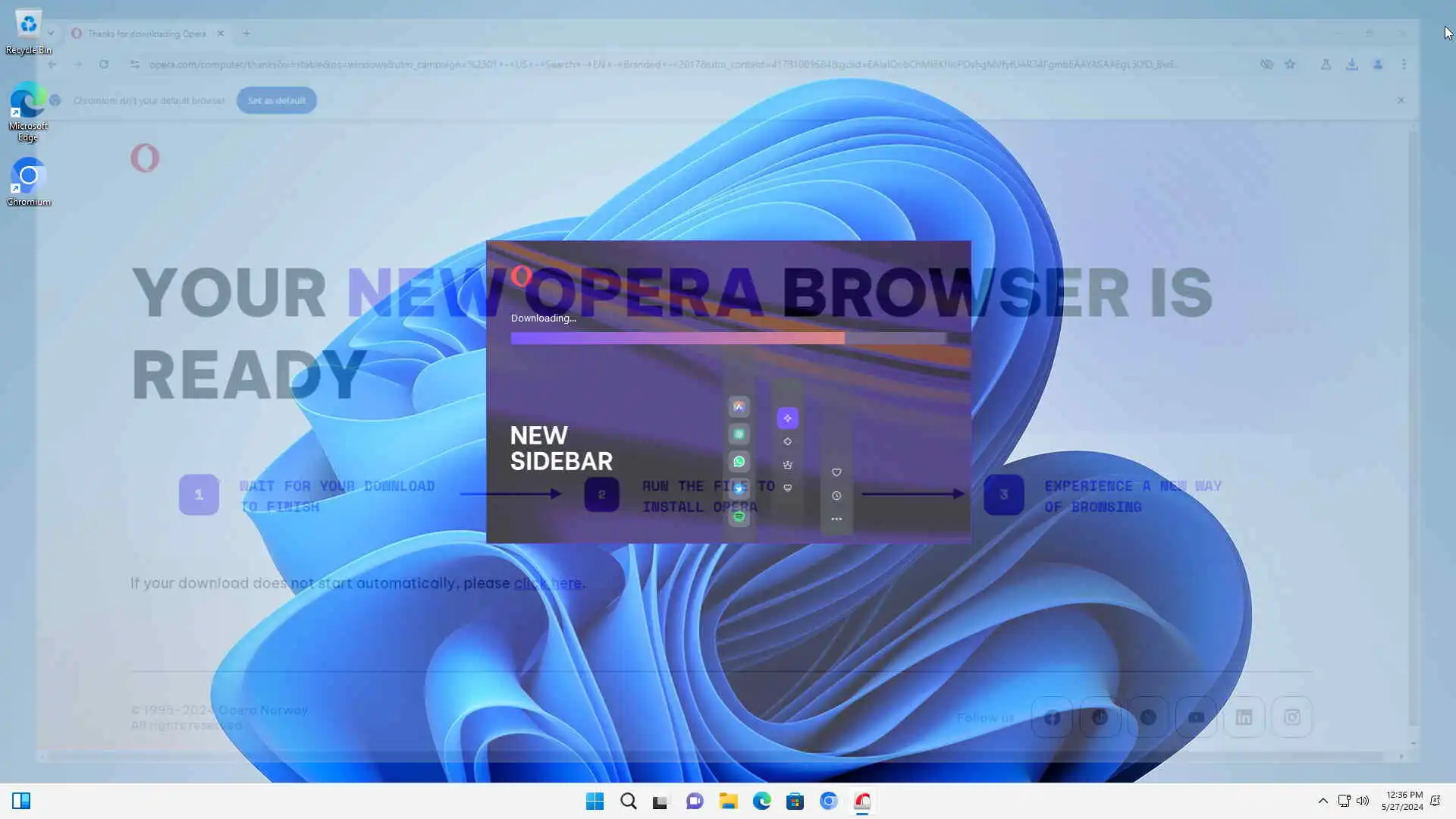The image size is (1456, 819).
Task: Open the Widgets panel in the taskbar corner
Action: coord(21,801)
